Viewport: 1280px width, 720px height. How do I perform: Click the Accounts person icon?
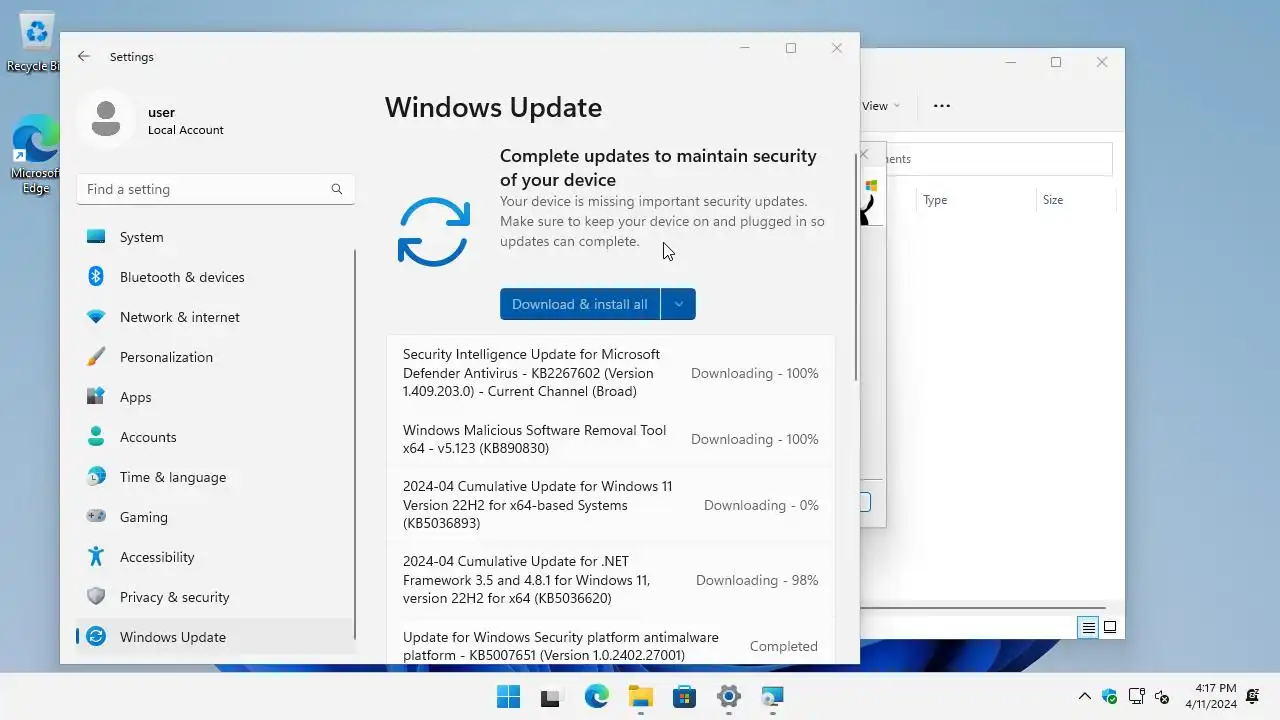96,437
